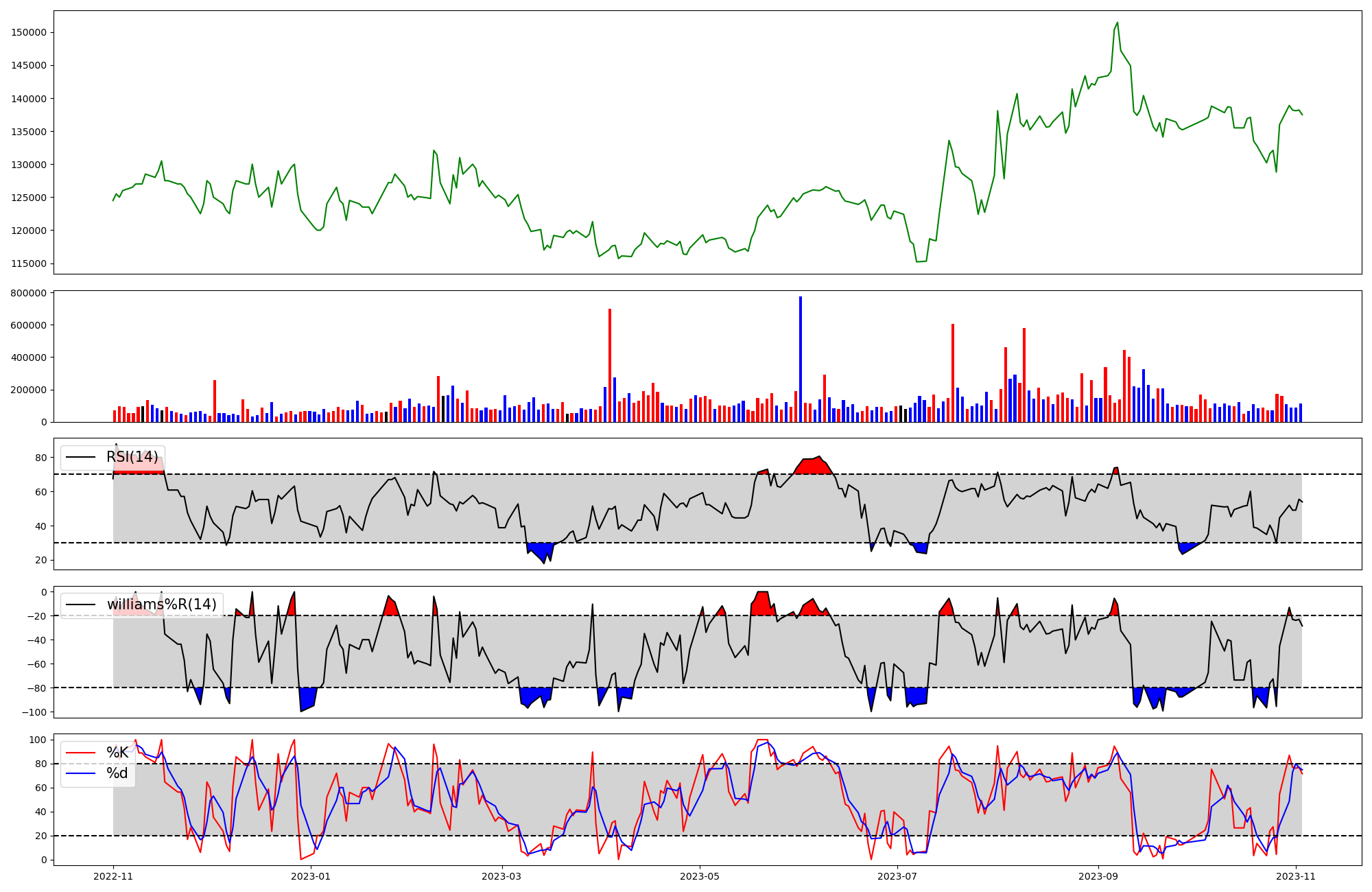Click the -100 label on Williams %R axis

click(34, 712)
